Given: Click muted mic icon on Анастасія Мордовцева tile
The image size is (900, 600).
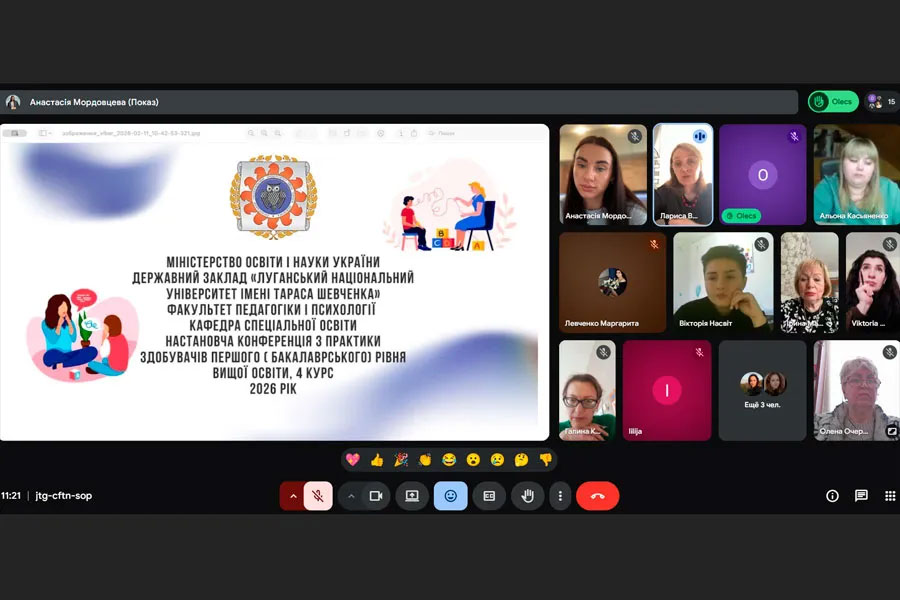Looking at the screenshot, I should coord(634,137).
